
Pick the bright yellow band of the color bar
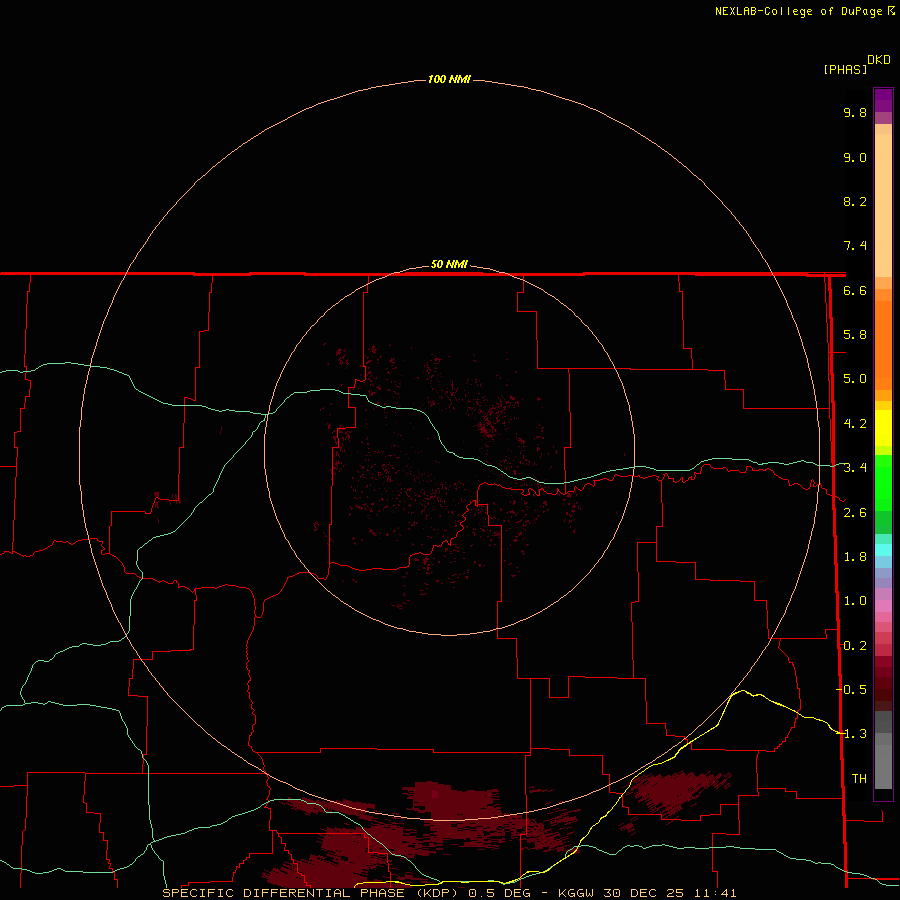883,428
